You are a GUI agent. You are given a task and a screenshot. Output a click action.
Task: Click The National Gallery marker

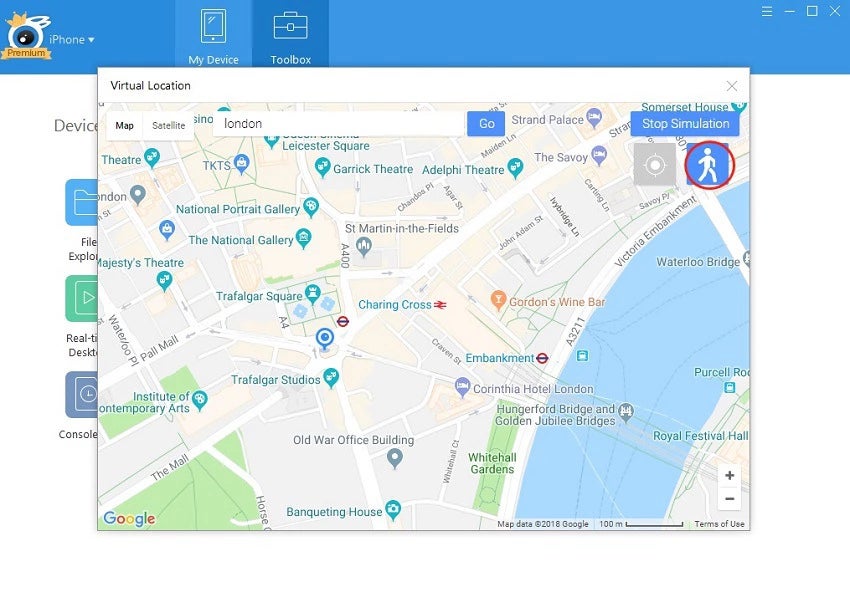[x=303, y=238]
